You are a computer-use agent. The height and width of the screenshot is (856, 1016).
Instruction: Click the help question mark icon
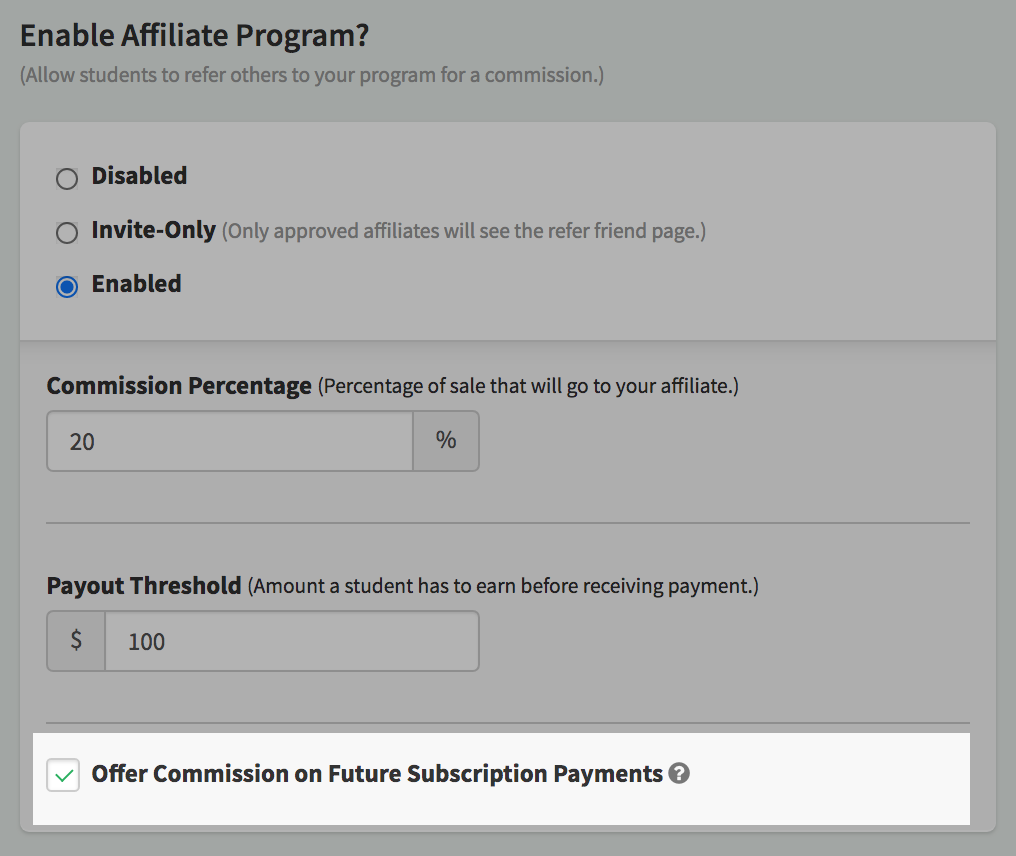pos(678,773)
